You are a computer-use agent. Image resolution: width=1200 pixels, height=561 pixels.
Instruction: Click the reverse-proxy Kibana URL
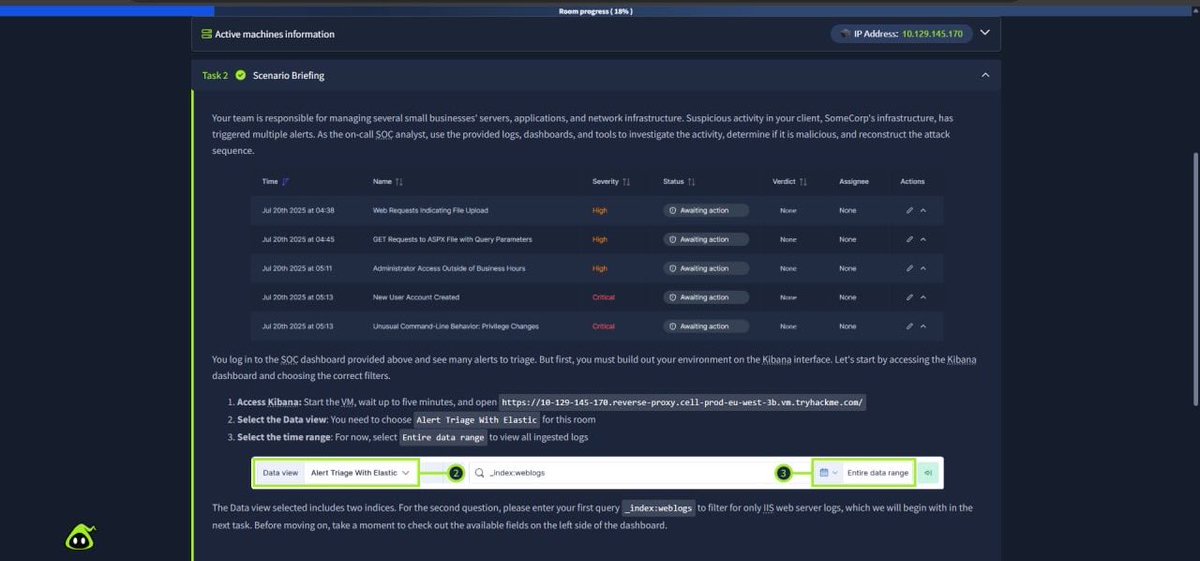683,402
